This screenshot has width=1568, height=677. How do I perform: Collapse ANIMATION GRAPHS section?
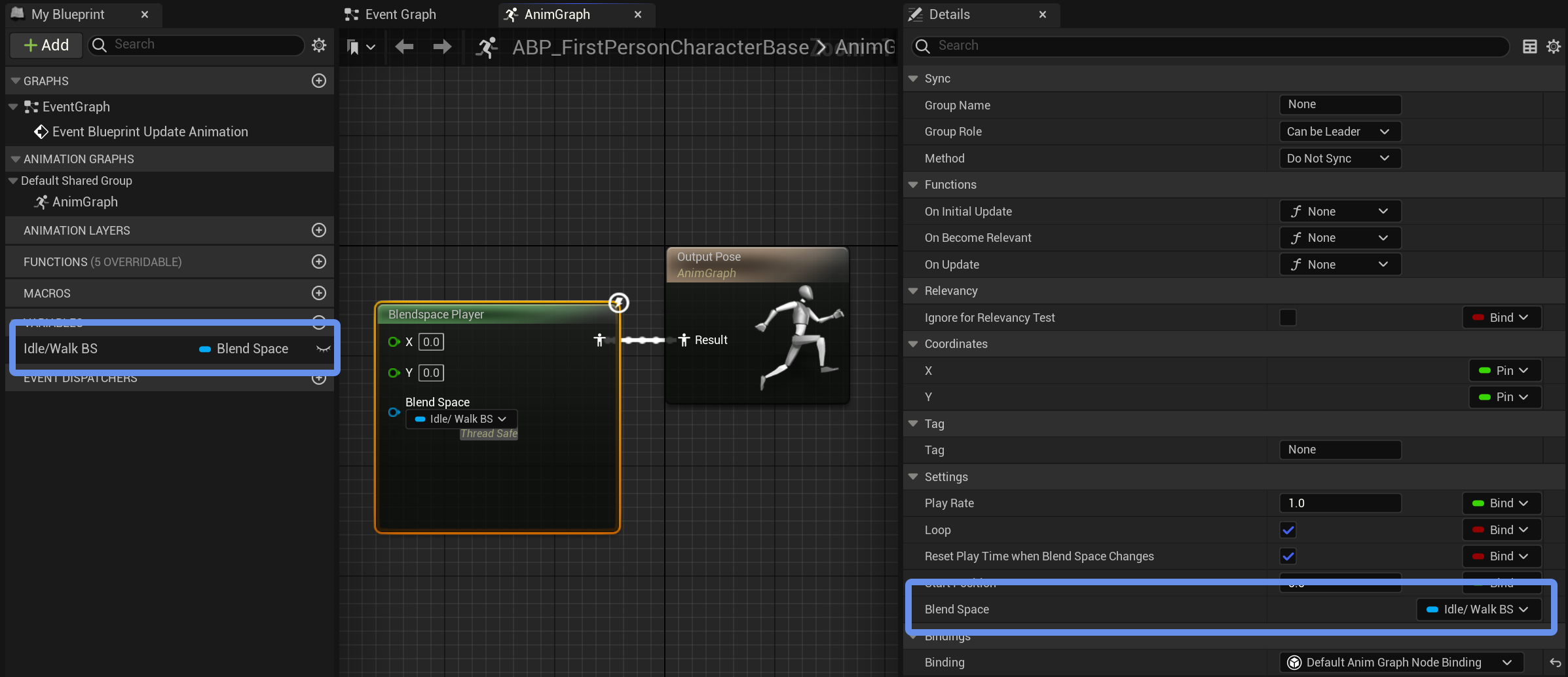(x=16, y=159)
